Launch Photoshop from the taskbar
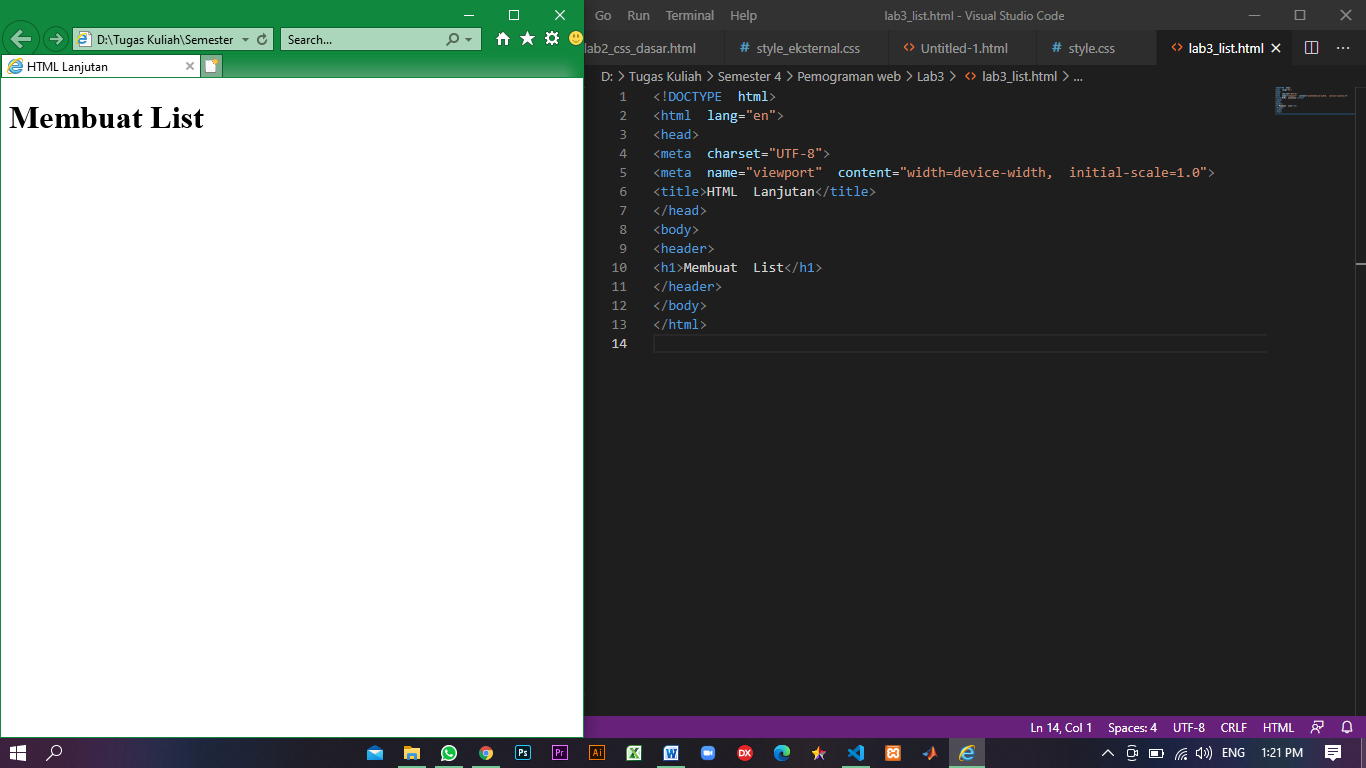This screenshot has height=768, width=1366. 522,752
